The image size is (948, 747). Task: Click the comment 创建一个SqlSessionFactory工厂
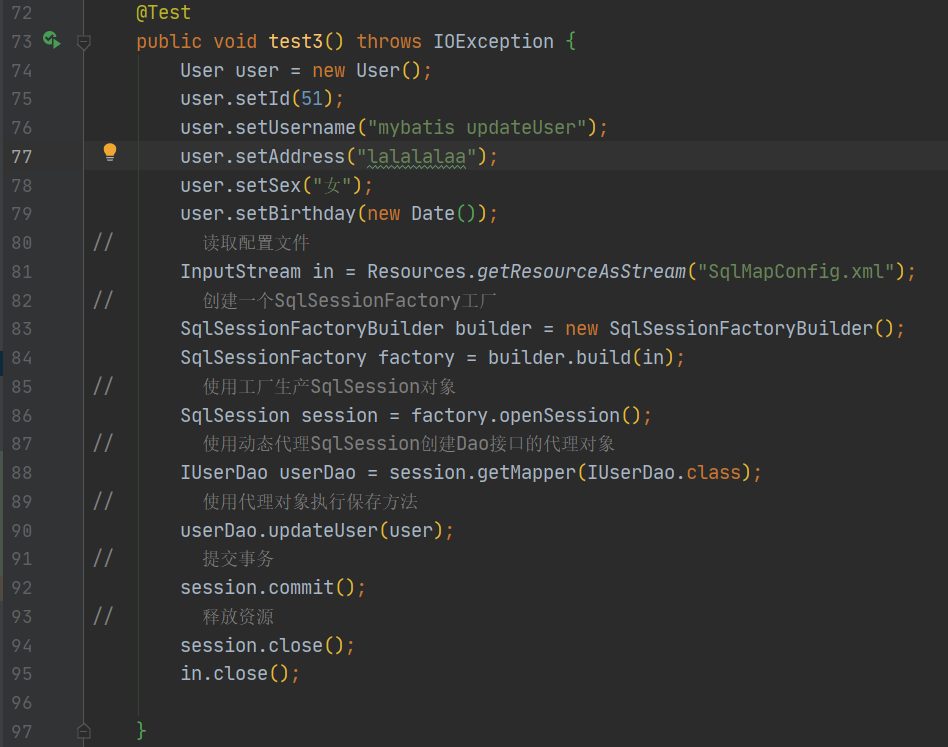tap(349, 300)
